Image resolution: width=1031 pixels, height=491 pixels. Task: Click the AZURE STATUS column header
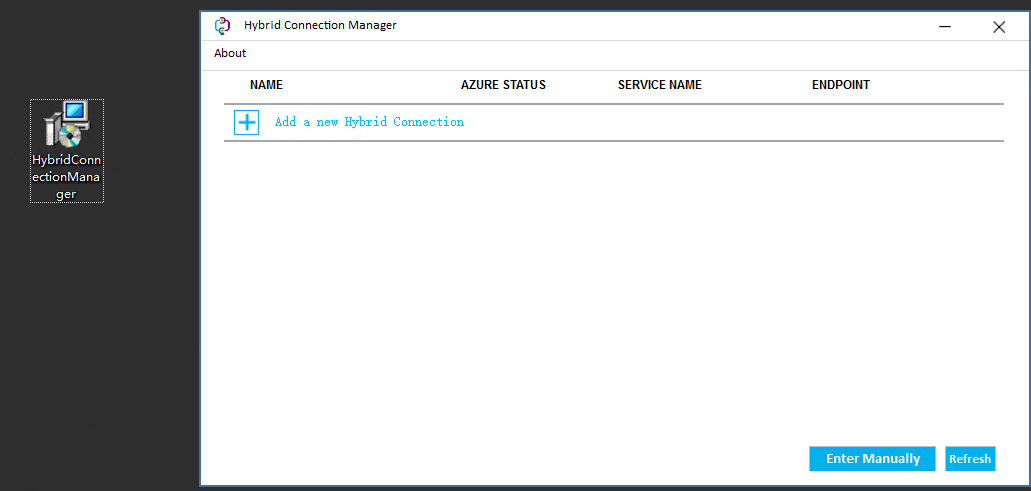[503, 85]
